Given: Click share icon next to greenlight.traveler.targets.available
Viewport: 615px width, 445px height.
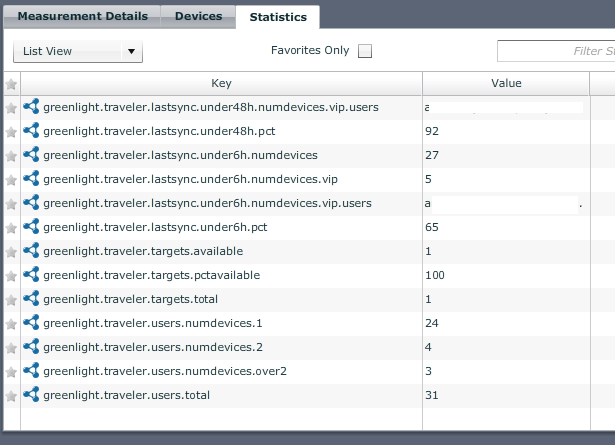Looking at the screenshot, I should 31,251.
